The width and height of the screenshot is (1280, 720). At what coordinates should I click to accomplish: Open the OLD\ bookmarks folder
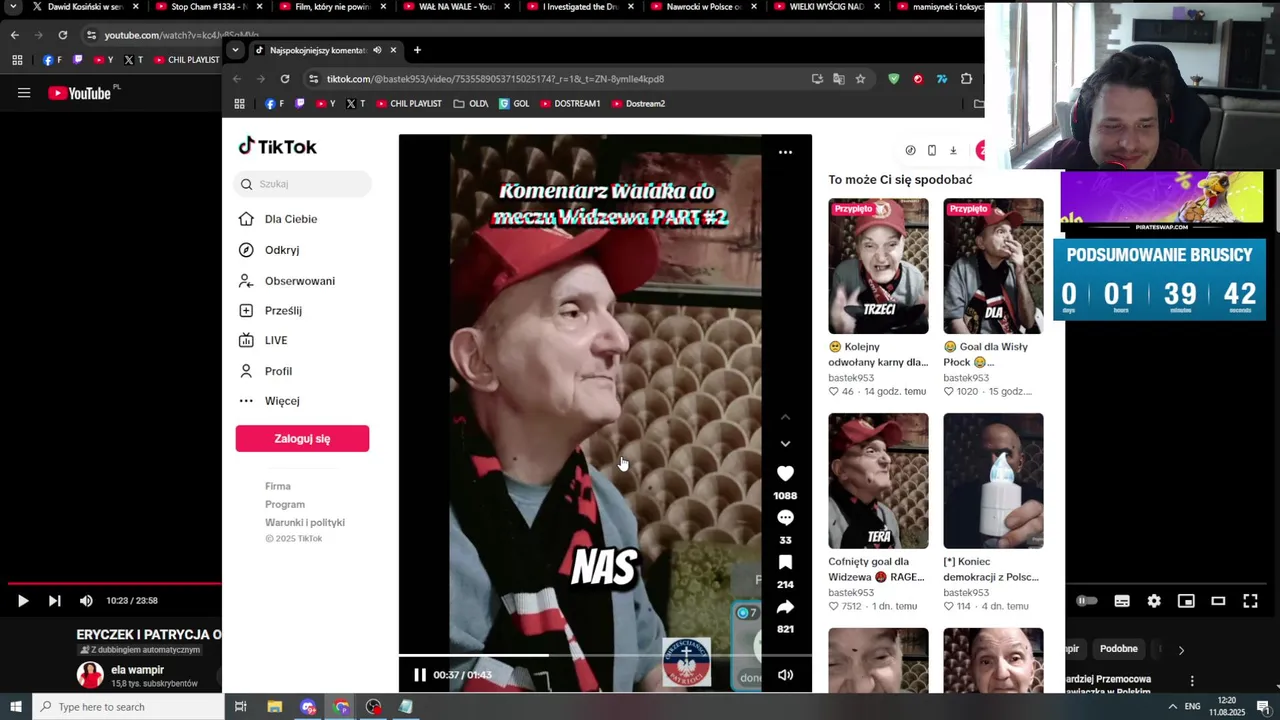pos(470,104)
